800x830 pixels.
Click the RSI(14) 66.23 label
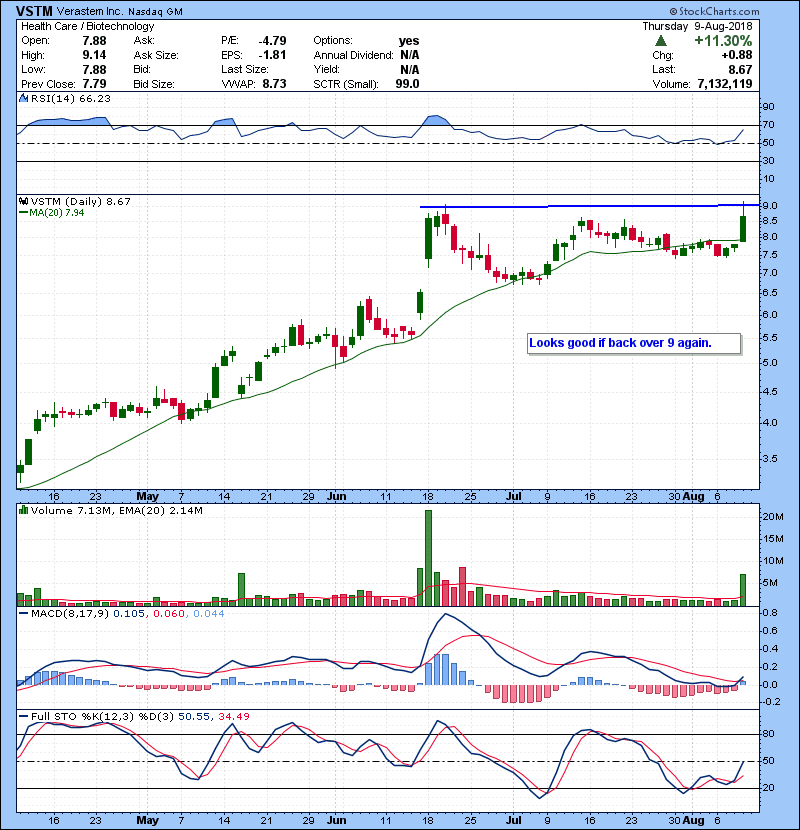[x=70, y=98]
